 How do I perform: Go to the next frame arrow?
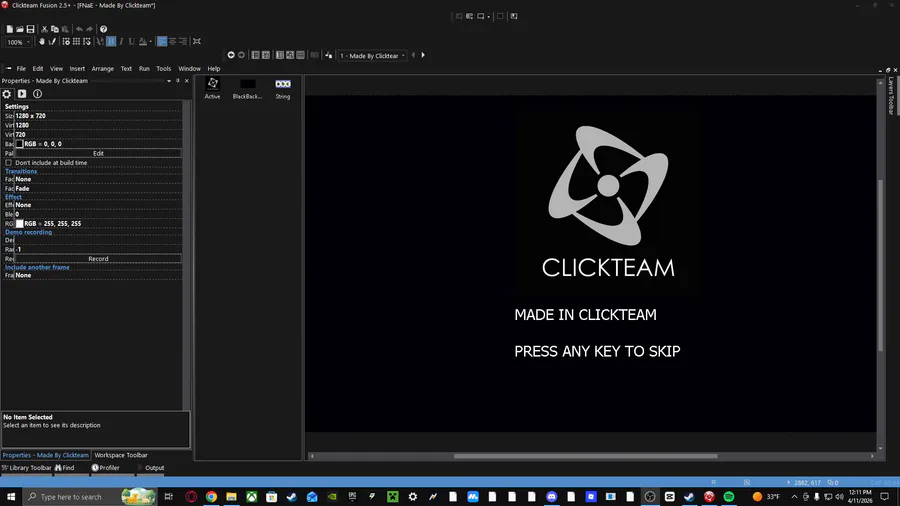pos(423,55)
